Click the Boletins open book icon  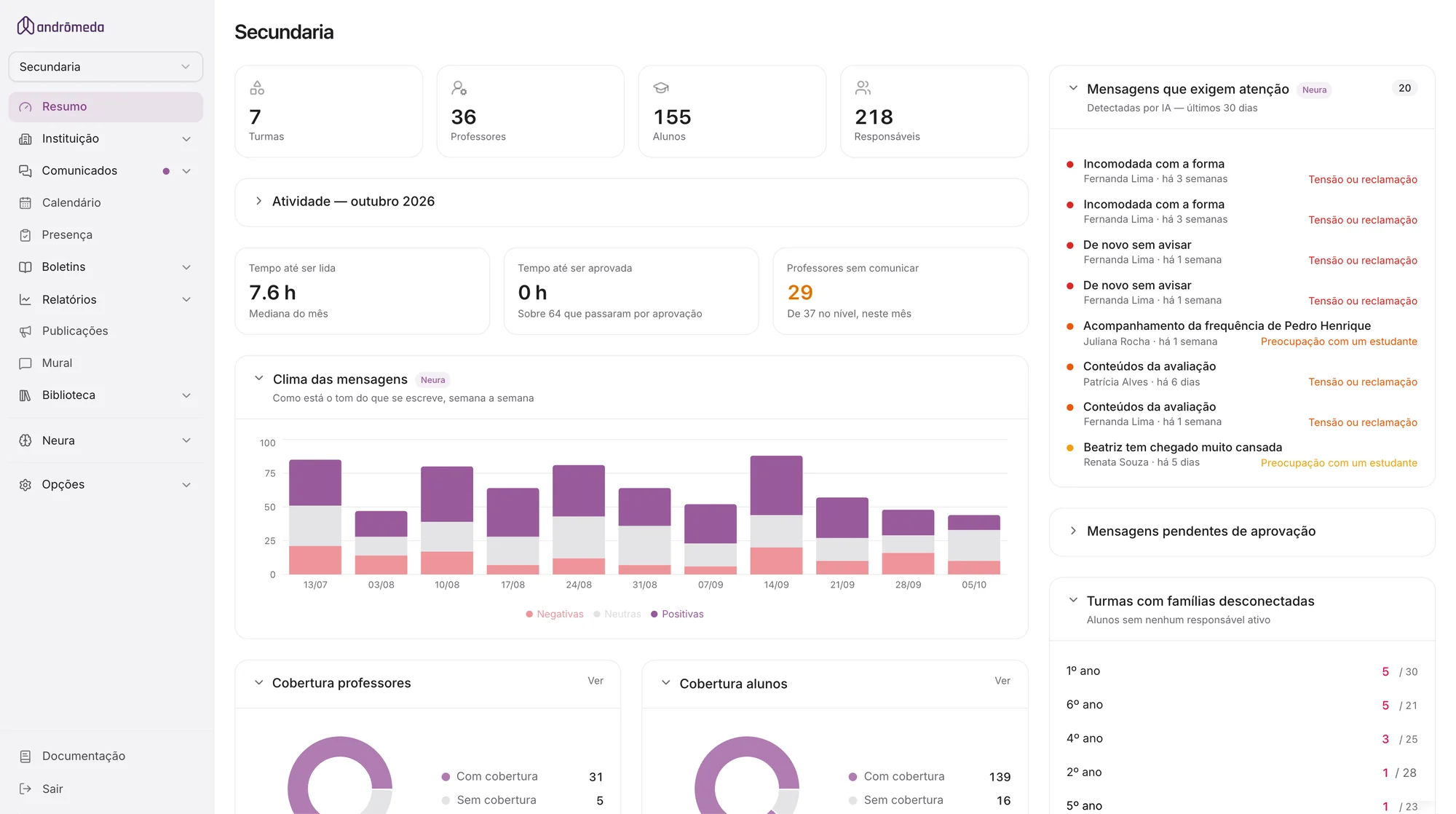pos(25,267)
